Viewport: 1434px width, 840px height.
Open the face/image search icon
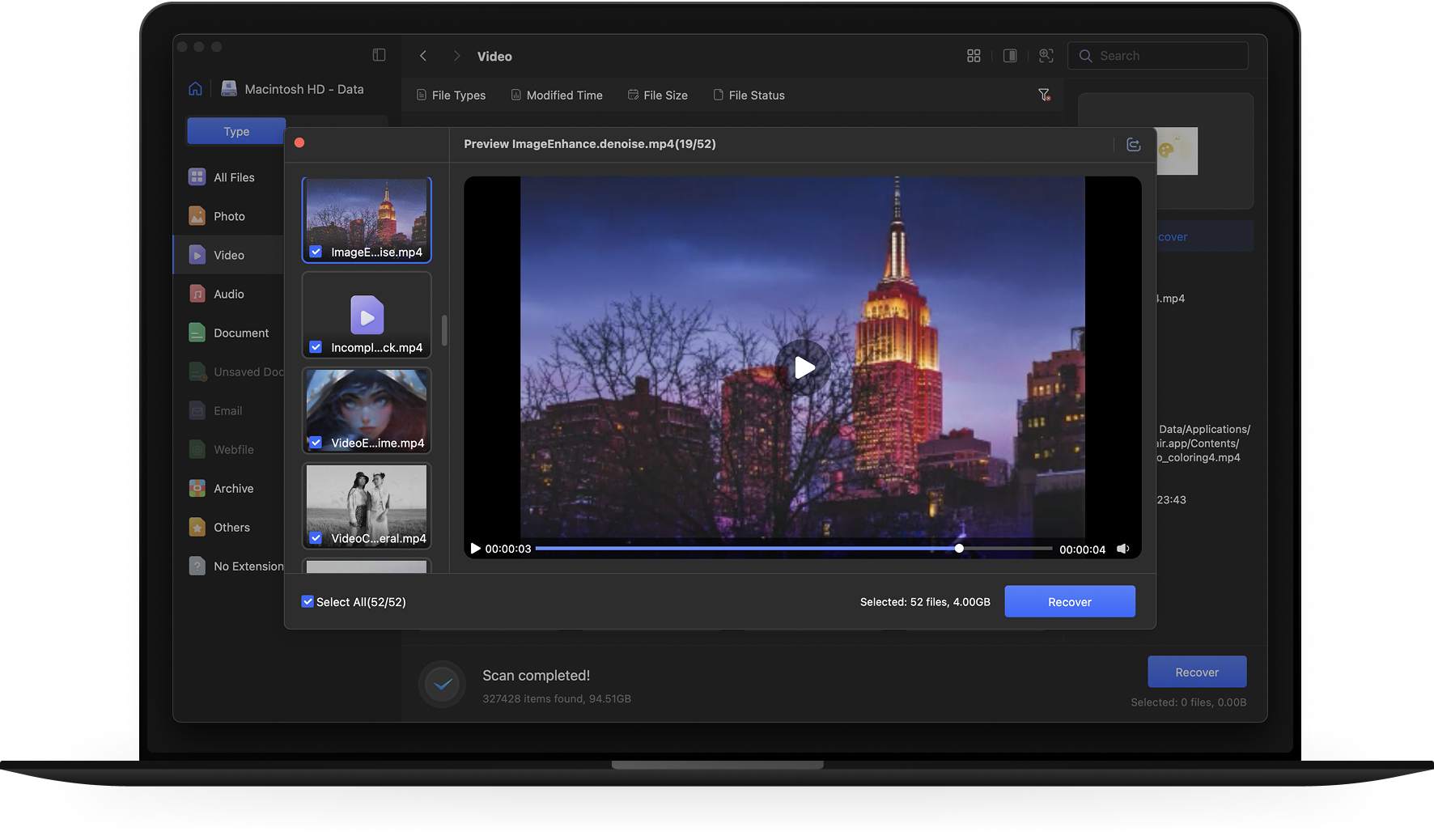(x=1046, y=56)
